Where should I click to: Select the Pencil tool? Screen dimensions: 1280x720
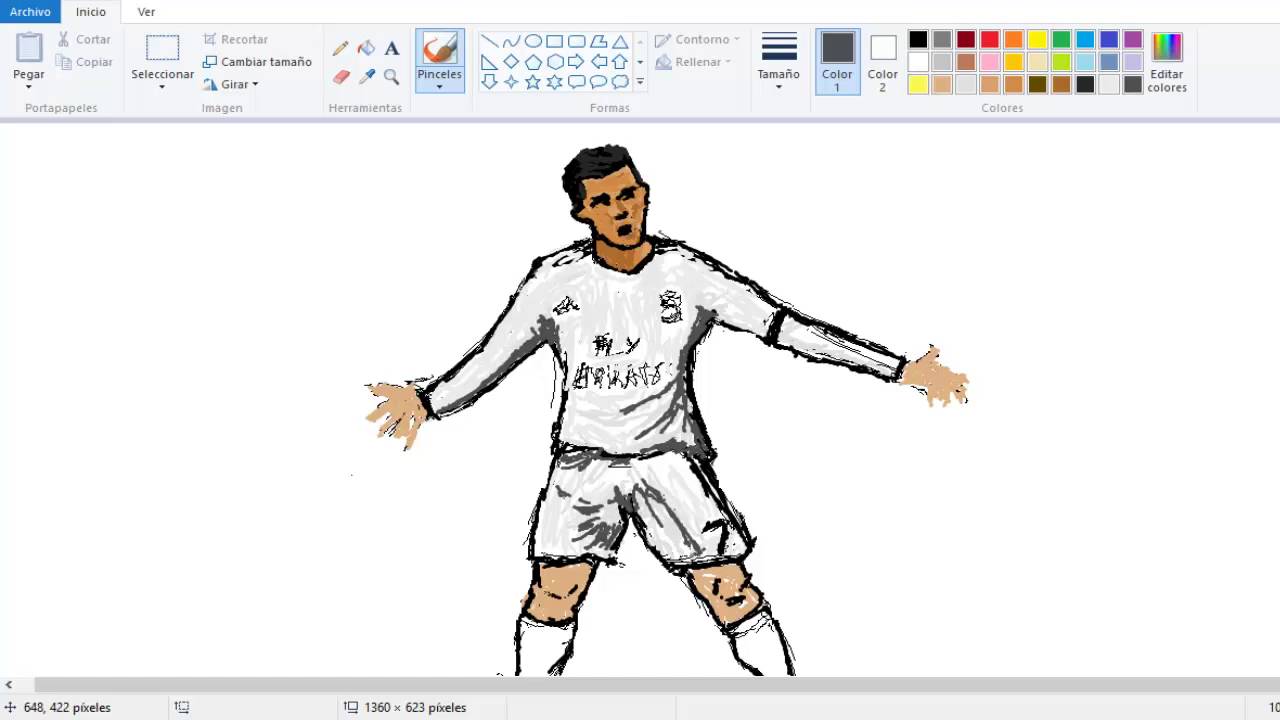pos(340,47)
